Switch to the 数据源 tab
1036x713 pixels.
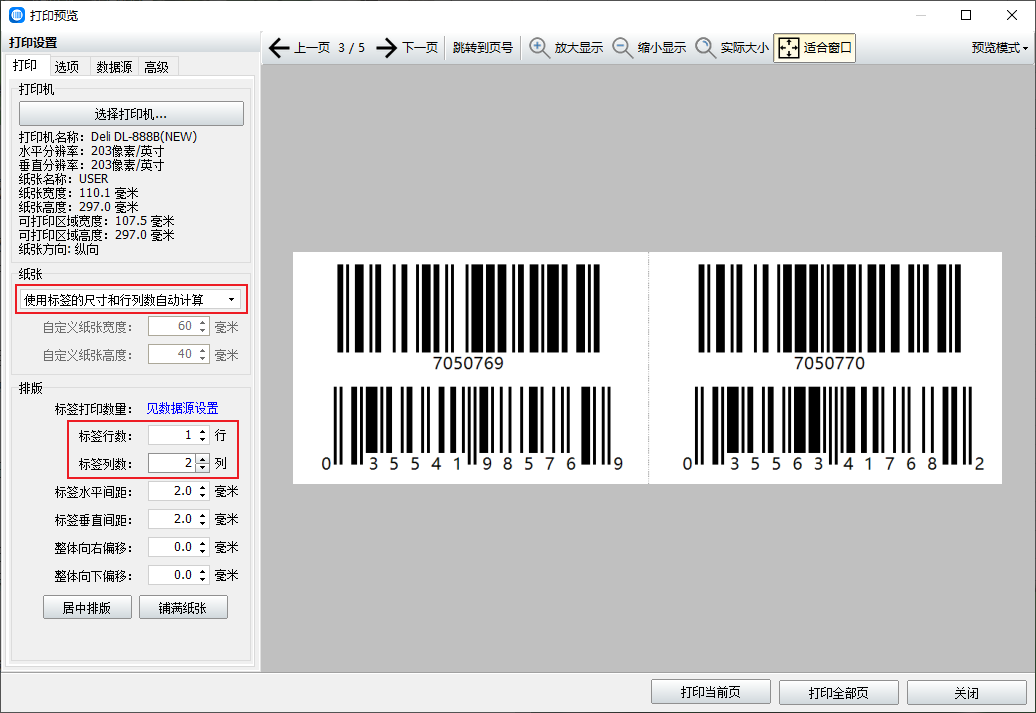point(114,67)
